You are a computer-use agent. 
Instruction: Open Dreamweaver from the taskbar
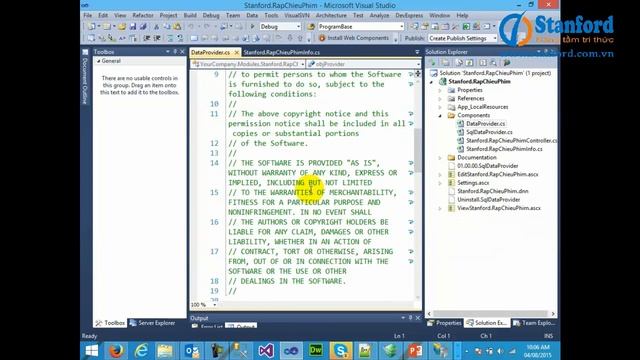click(x=316, y=351)
